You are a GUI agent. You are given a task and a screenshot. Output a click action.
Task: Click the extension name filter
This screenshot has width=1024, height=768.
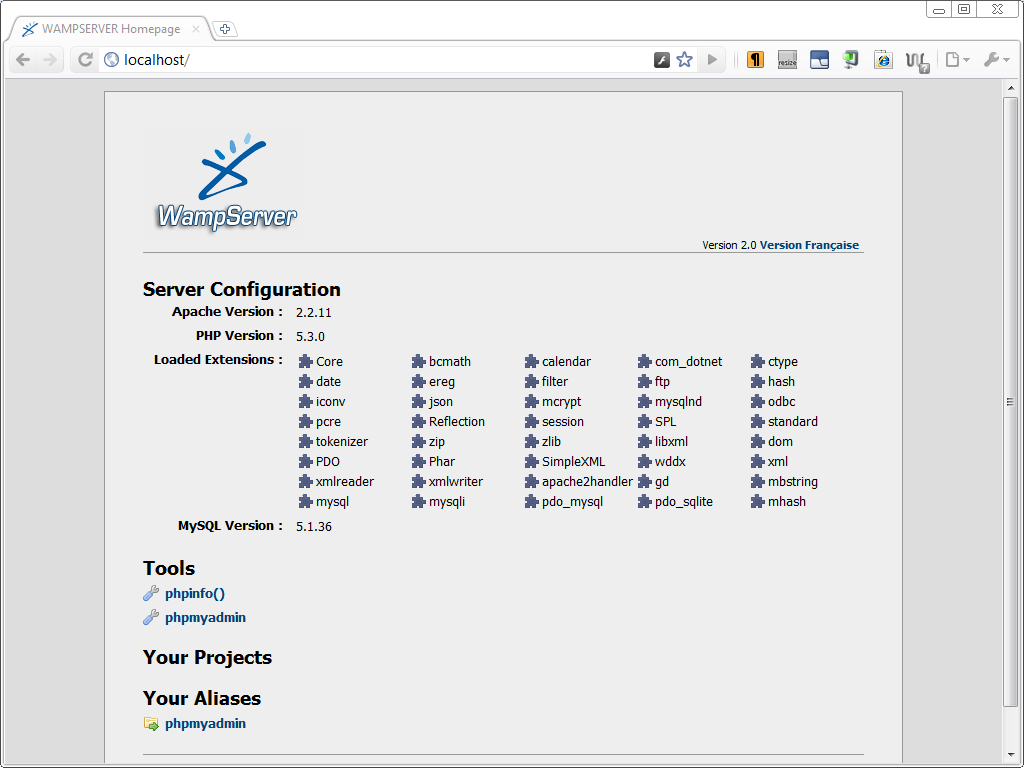pos(555,382)
